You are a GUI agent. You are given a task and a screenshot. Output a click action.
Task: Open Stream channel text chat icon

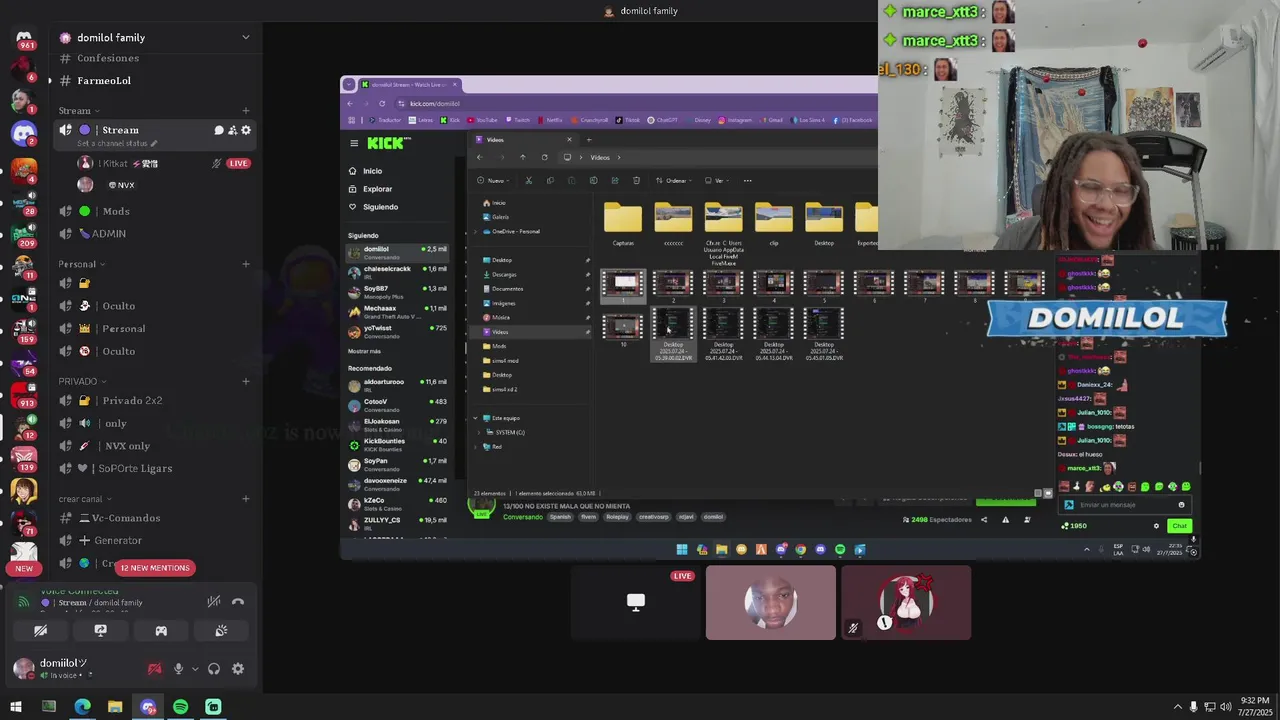[x=219, y=130]
